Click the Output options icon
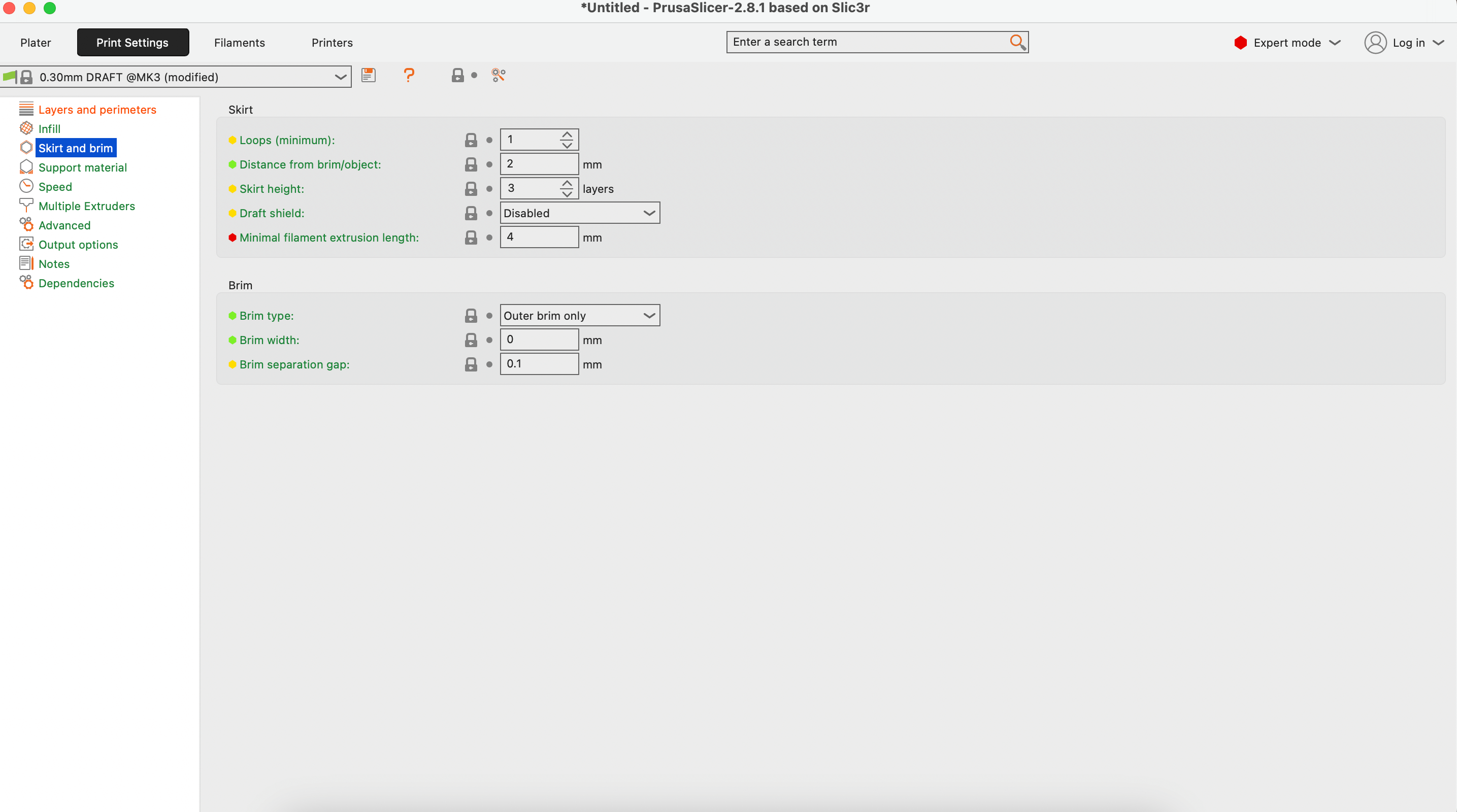Viewport: 1457px width, 812px height. tap(26, 244)
